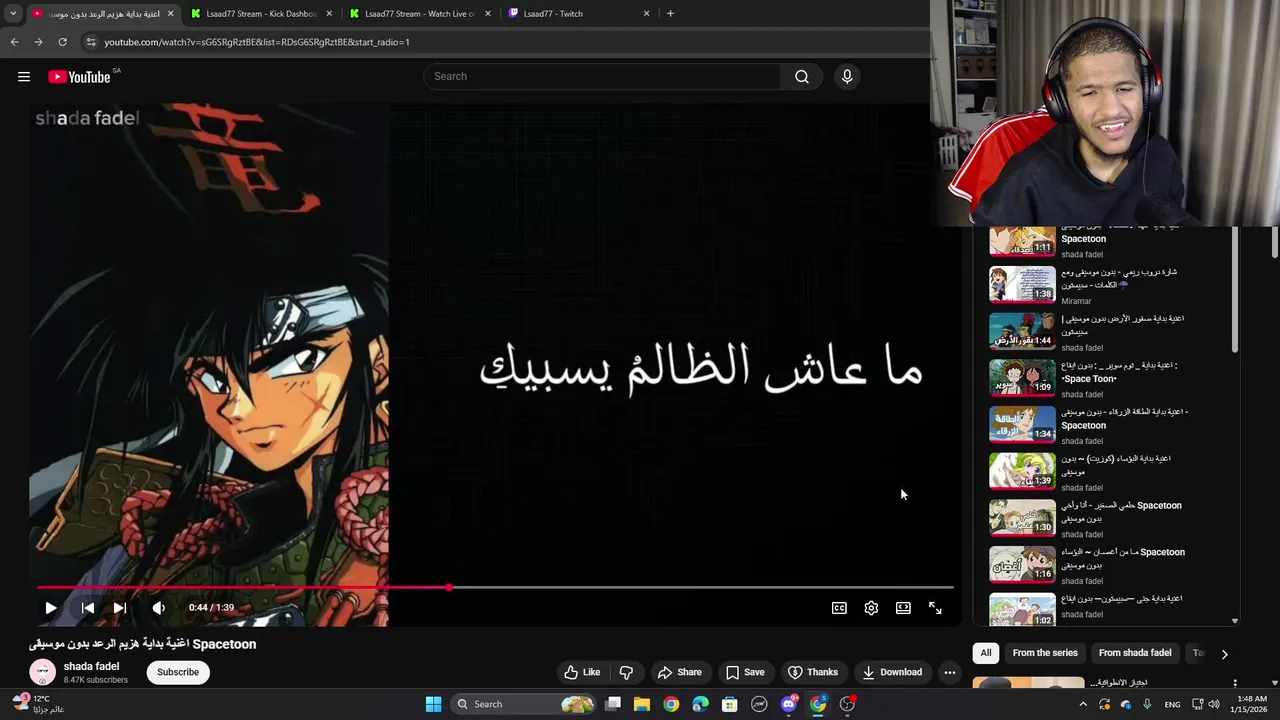The image size is (1280, 720).
Task: View site information icon in address bar
Action: pos(91,42)
